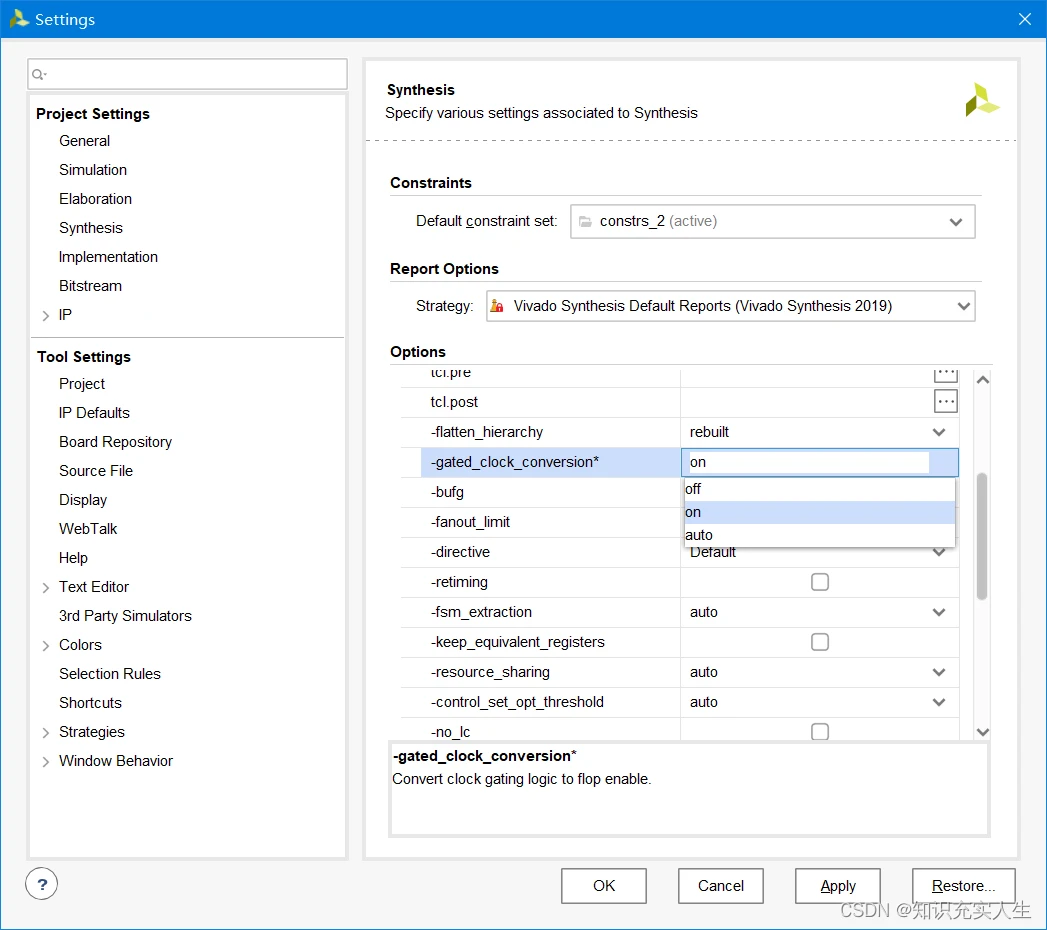Toggle the -retiming checkbox

point(819,582)
